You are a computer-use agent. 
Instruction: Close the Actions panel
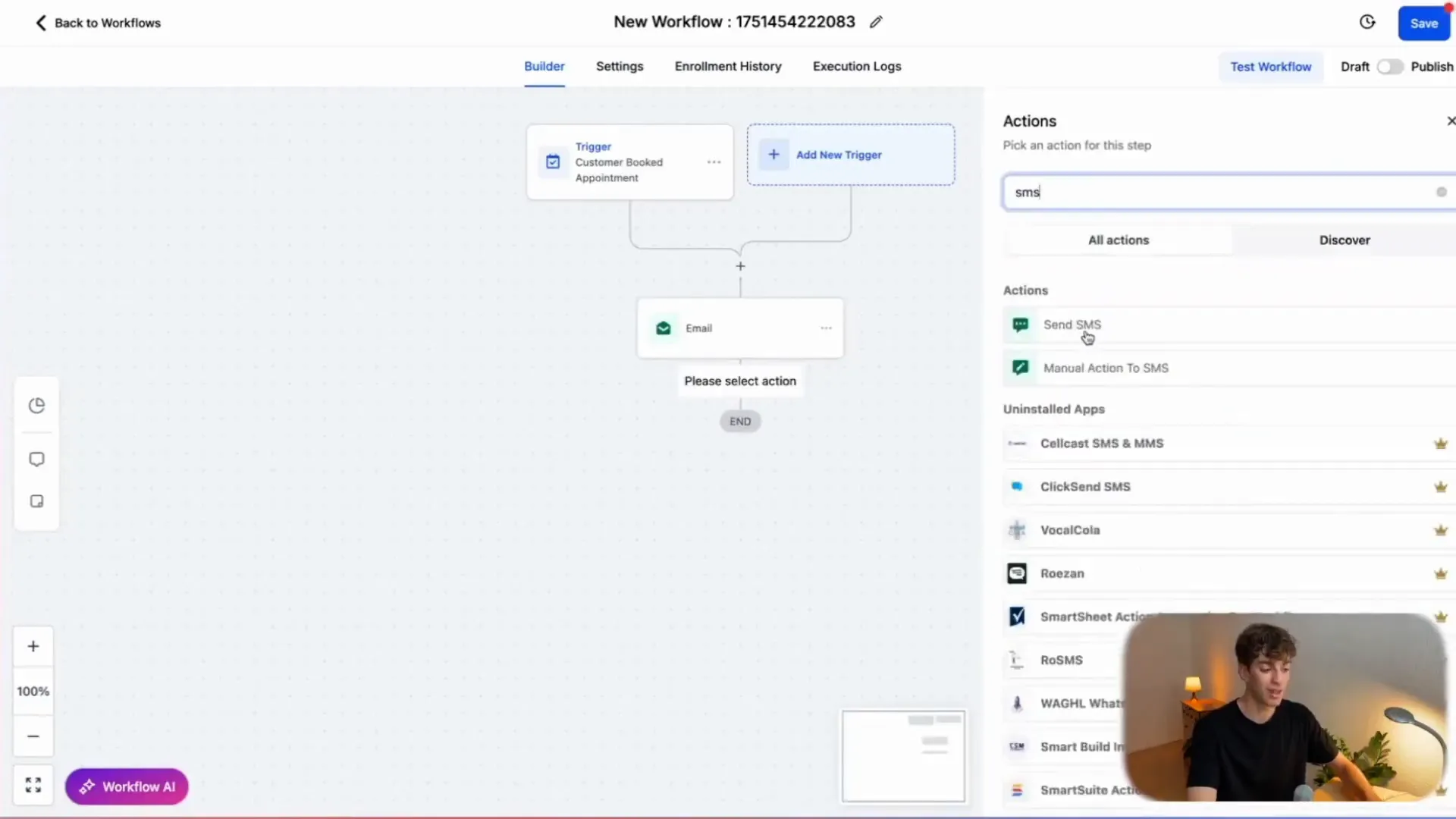click(1450, 121)
